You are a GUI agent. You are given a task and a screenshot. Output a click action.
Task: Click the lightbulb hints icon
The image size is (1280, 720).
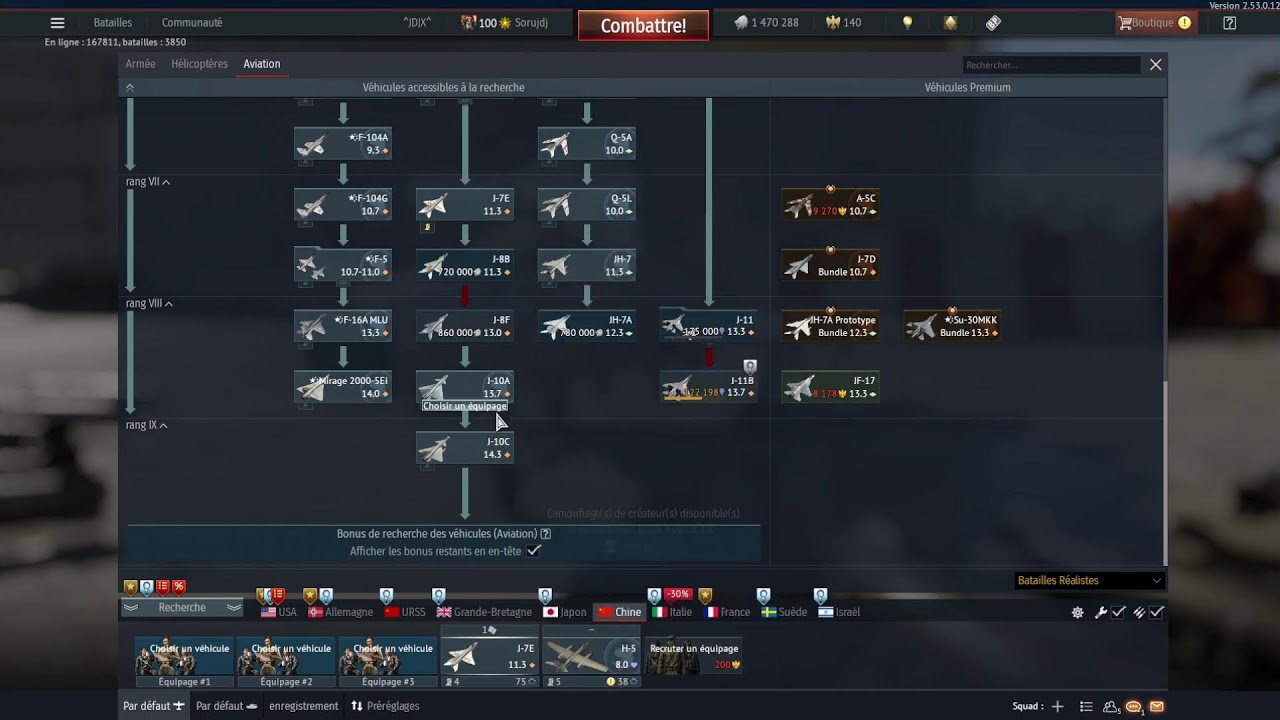click(x=908, y=23)
